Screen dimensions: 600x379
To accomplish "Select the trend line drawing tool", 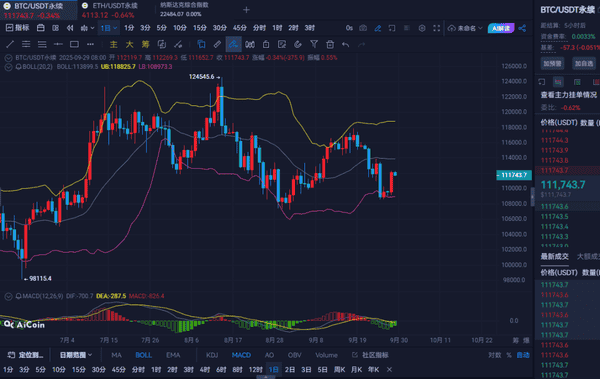I will tap(10, 44).
